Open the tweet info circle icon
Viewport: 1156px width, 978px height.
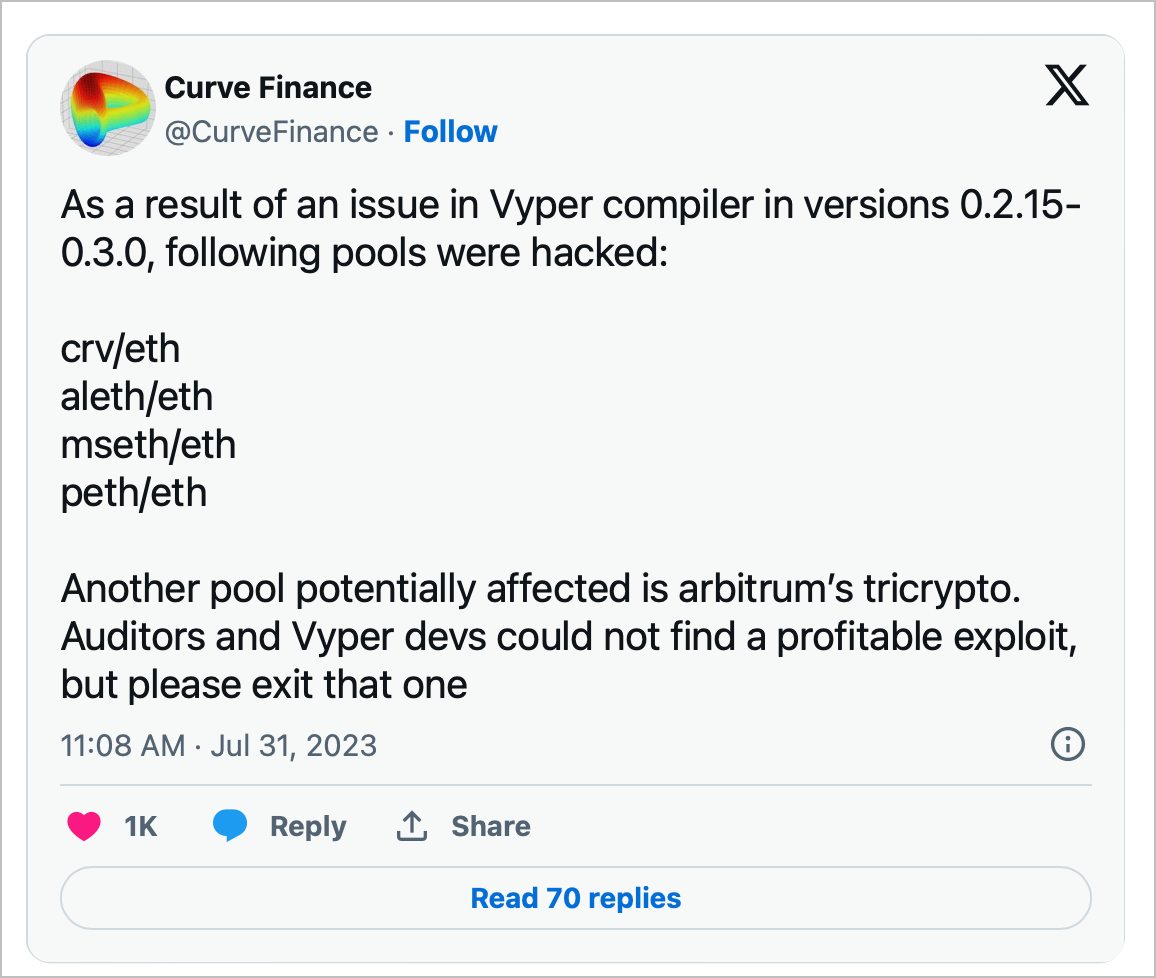click(x=1068, y=744)
